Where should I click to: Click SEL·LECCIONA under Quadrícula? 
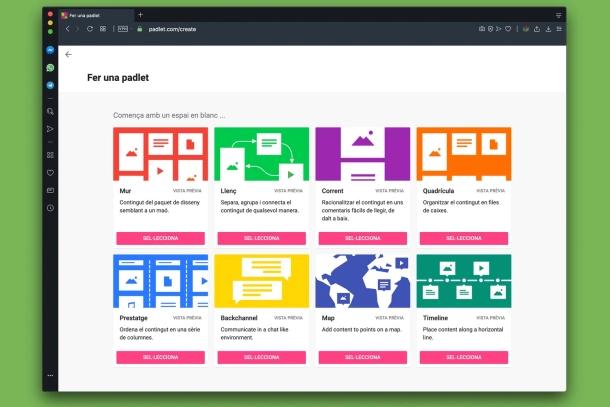click(x=464, y=238)
